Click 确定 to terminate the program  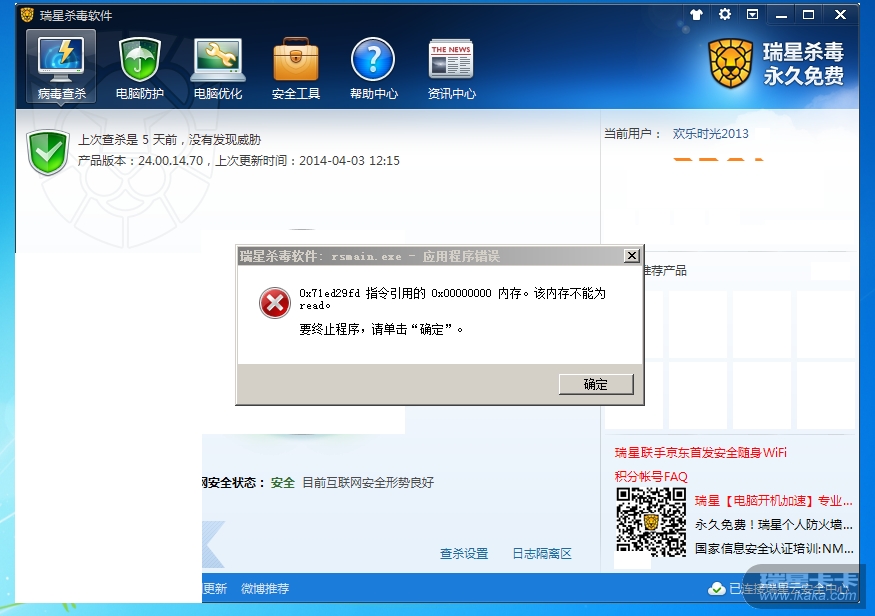tap(596, 384)
